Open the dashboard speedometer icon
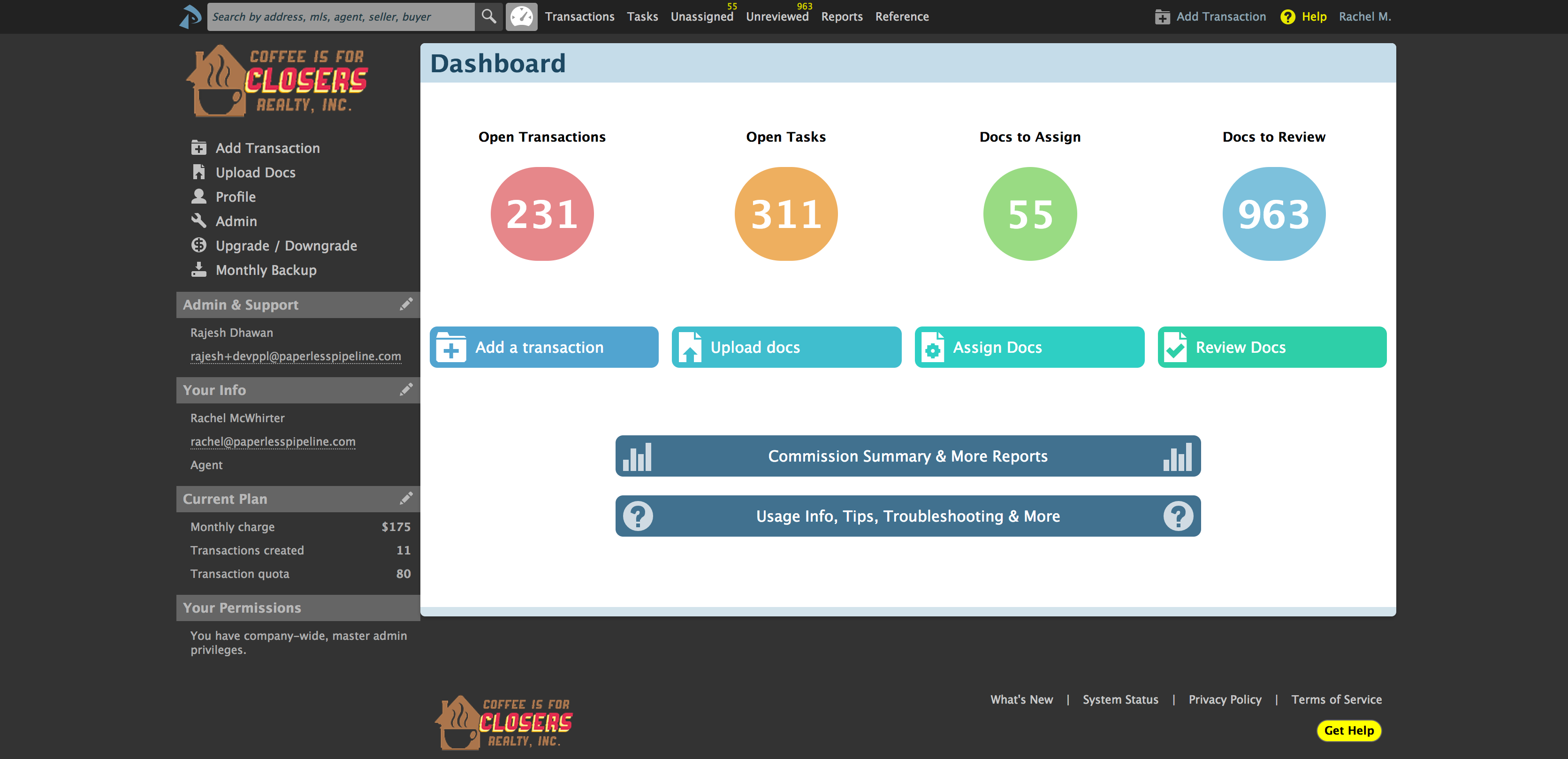1568x759 pixels. coord(521,16)
